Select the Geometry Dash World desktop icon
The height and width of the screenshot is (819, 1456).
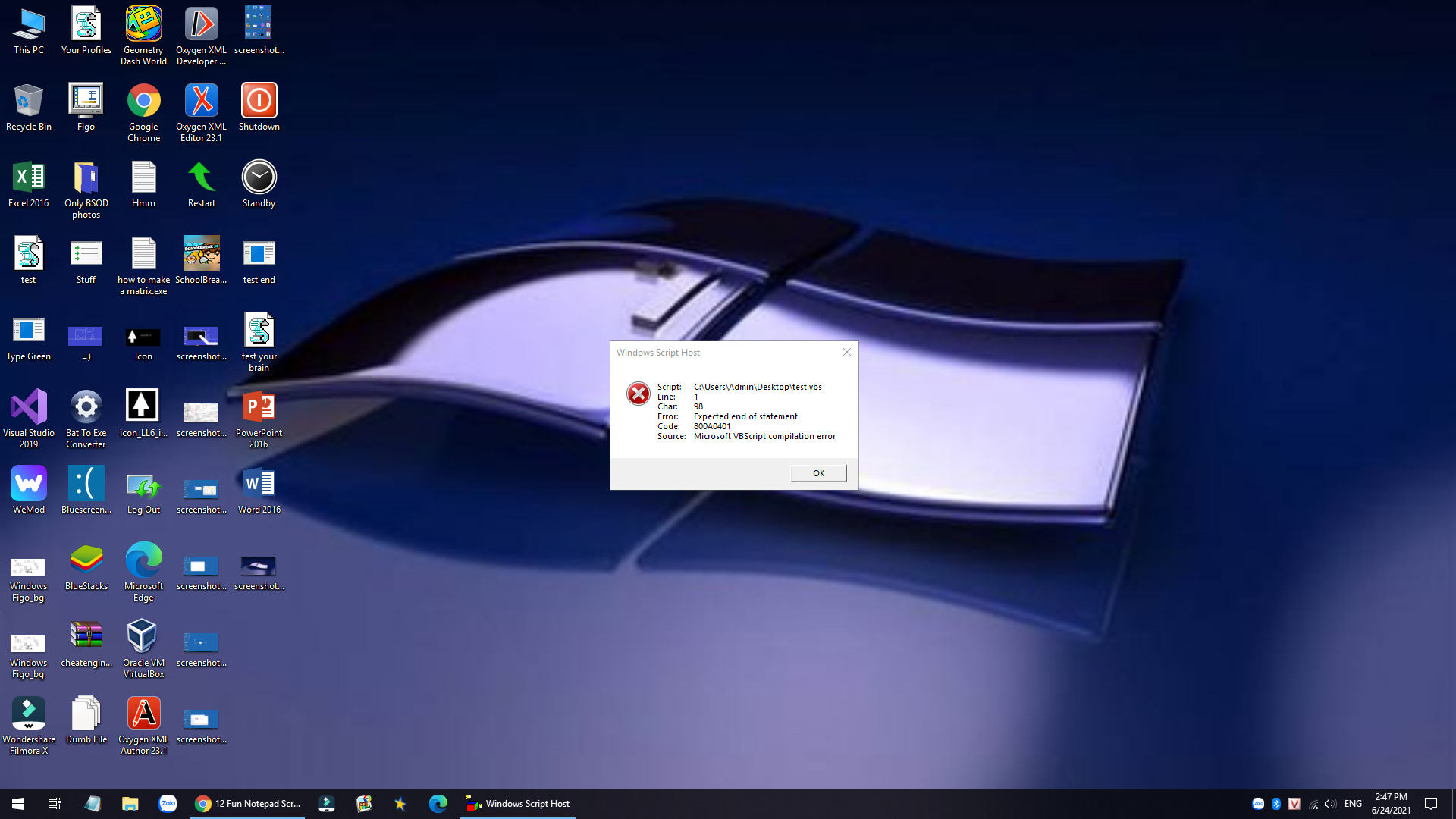pyautogui.click(x=143, y=26)
